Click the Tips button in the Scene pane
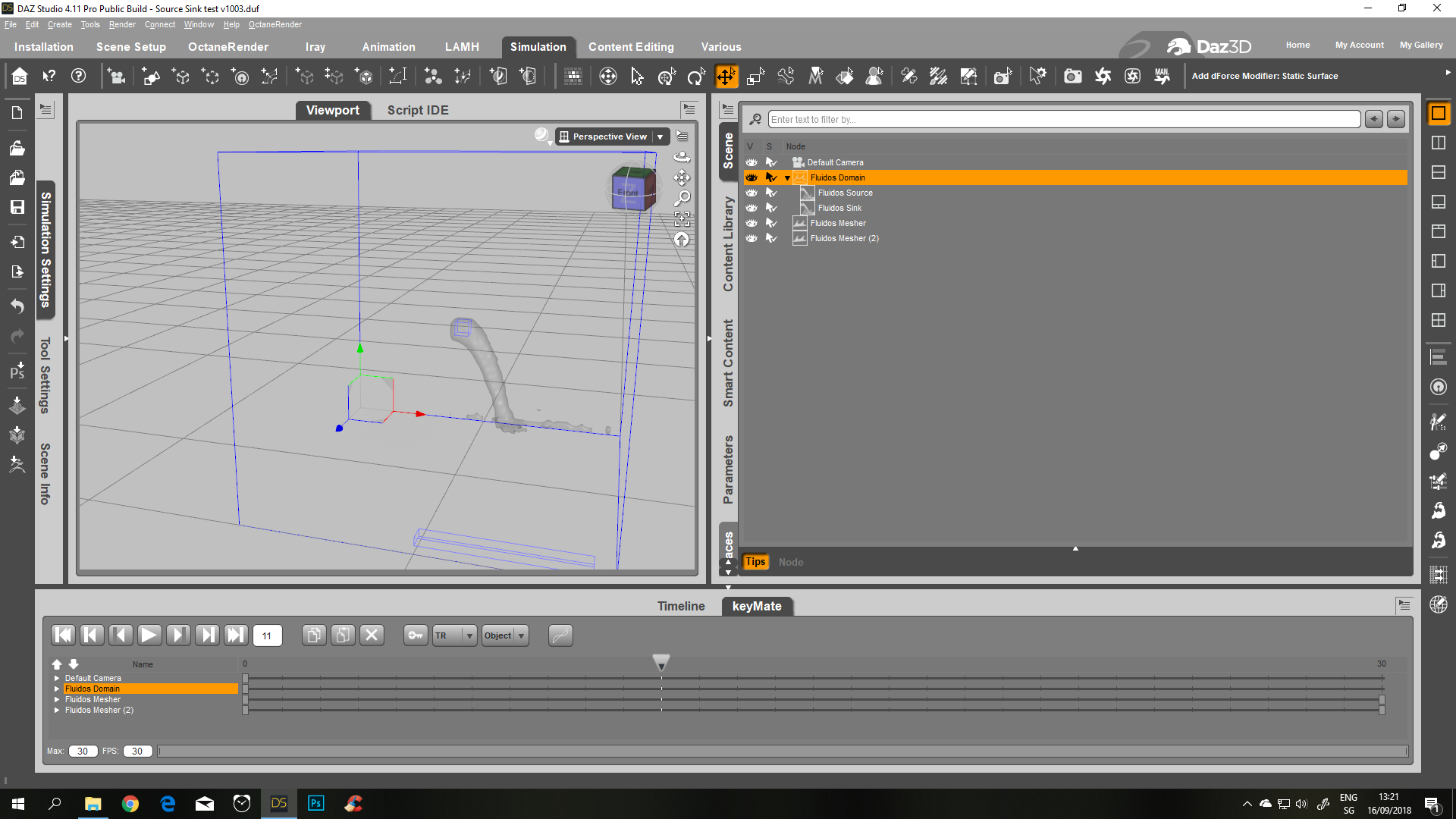Image resolution: width=1456 pixels, height=819 pixels. [755, 562]
